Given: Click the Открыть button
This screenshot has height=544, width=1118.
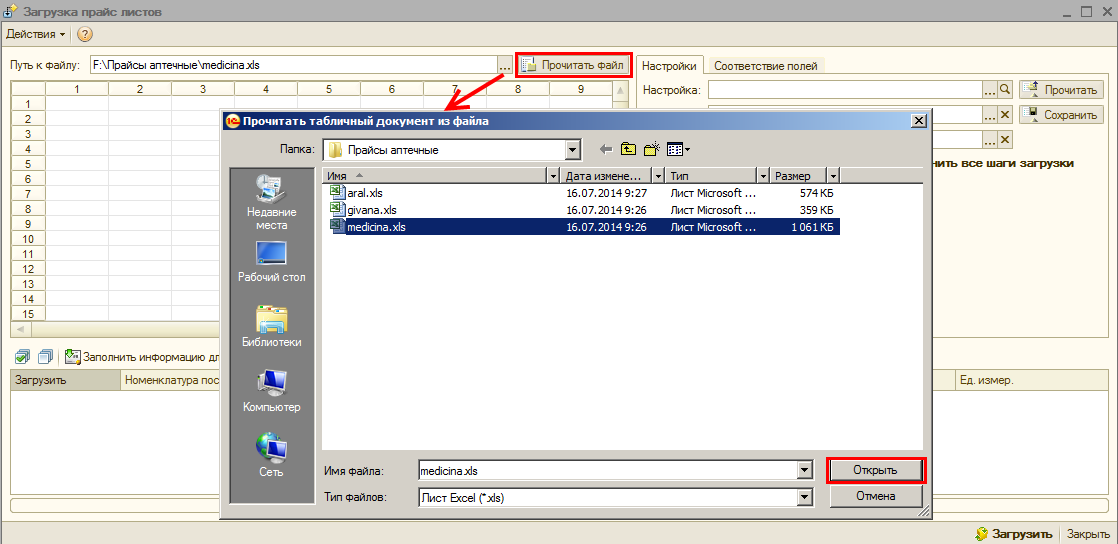Looking at the screenshot, I should [875, 470].
